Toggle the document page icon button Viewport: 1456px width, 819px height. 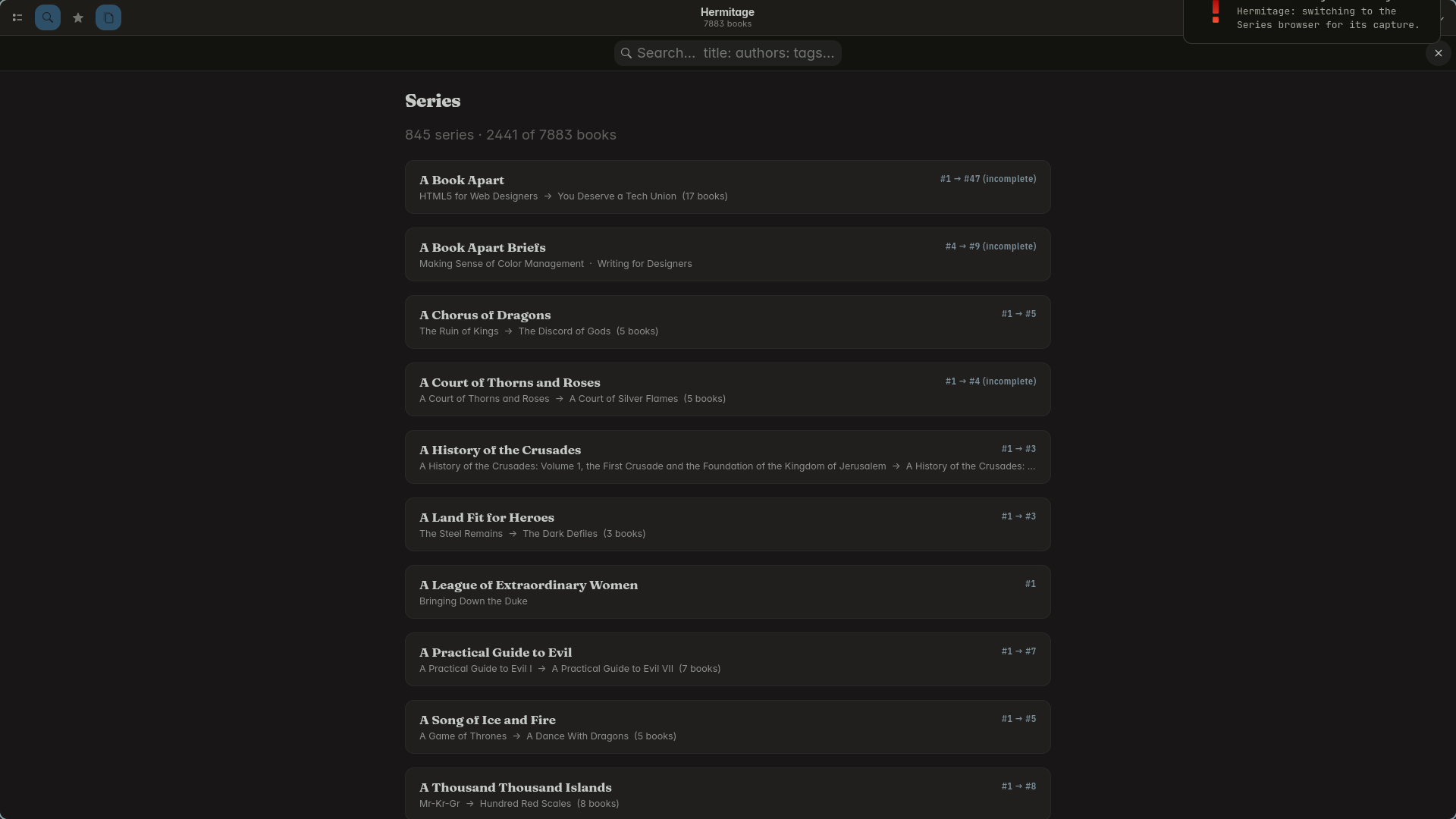click(108, 17)
